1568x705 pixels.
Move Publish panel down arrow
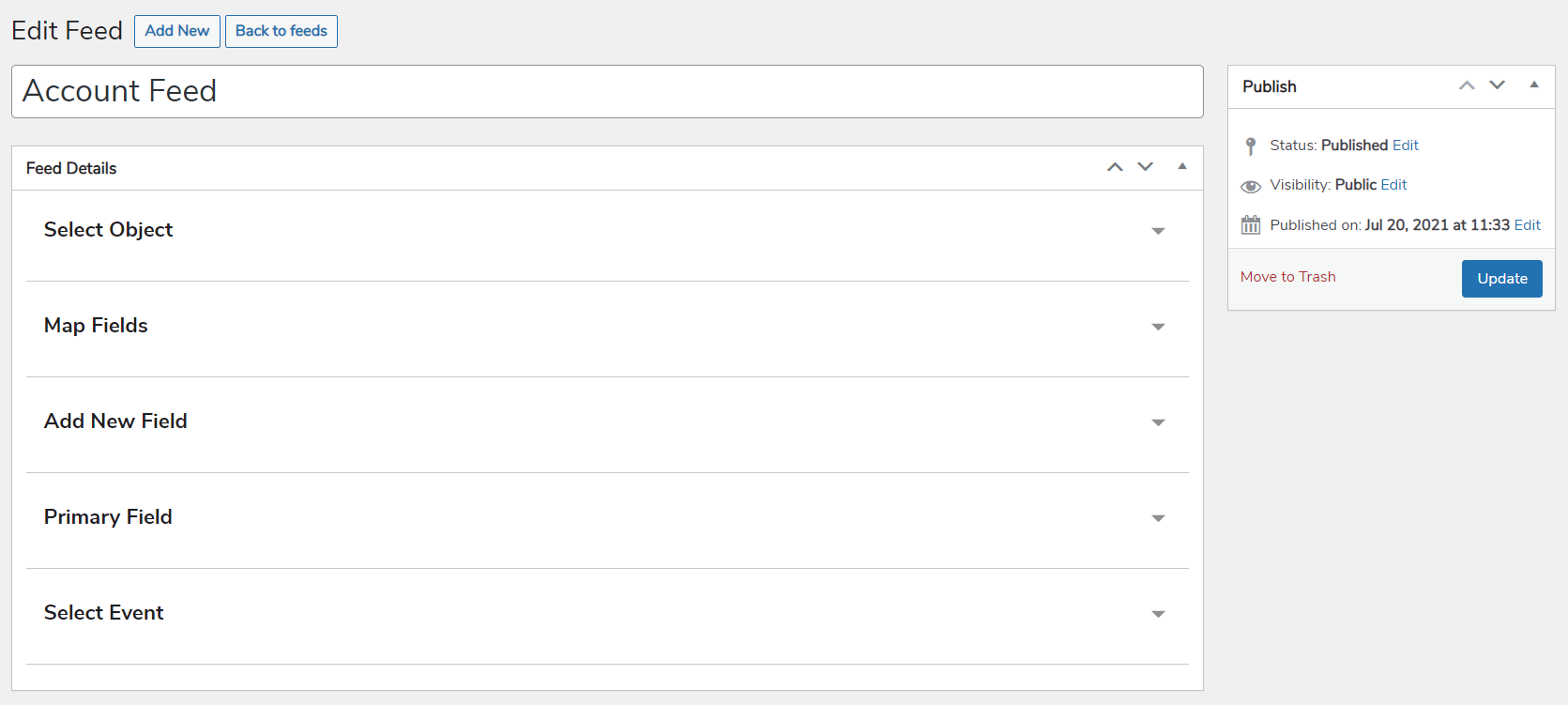click(x=1498, y=85)
